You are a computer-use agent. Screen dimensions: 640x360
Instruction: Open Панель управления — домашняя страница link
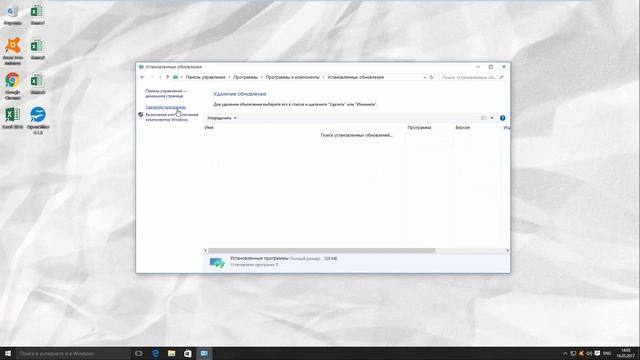166,93
